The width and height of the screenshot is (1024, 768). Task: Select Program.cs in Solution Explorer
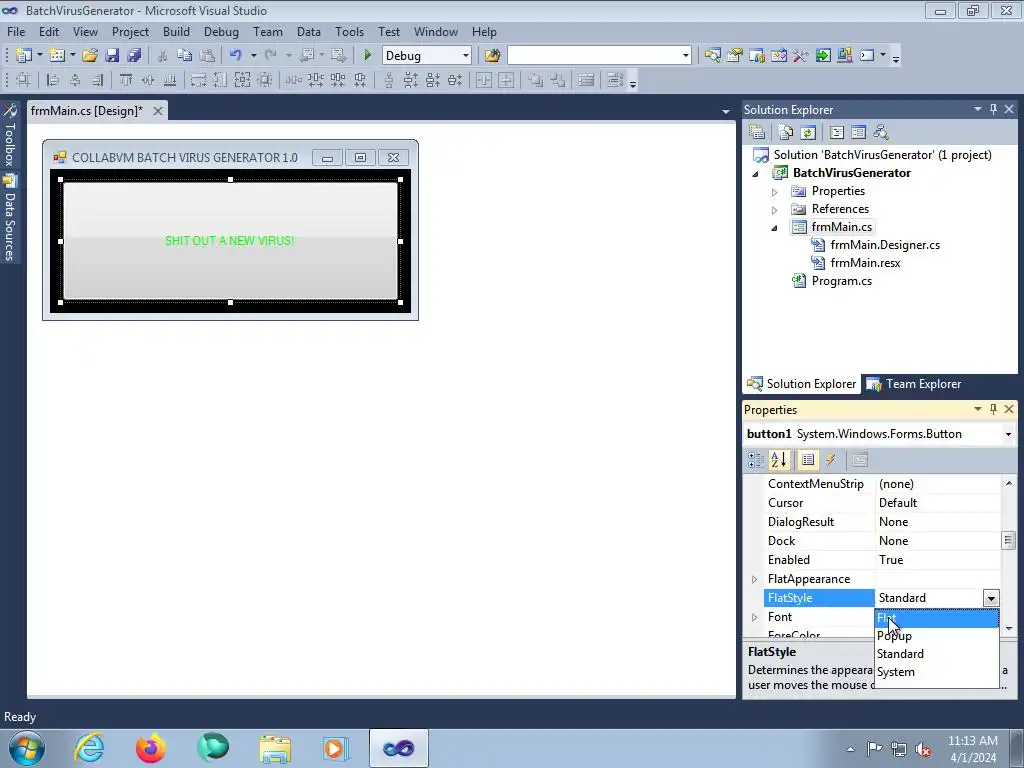point(841,281)
